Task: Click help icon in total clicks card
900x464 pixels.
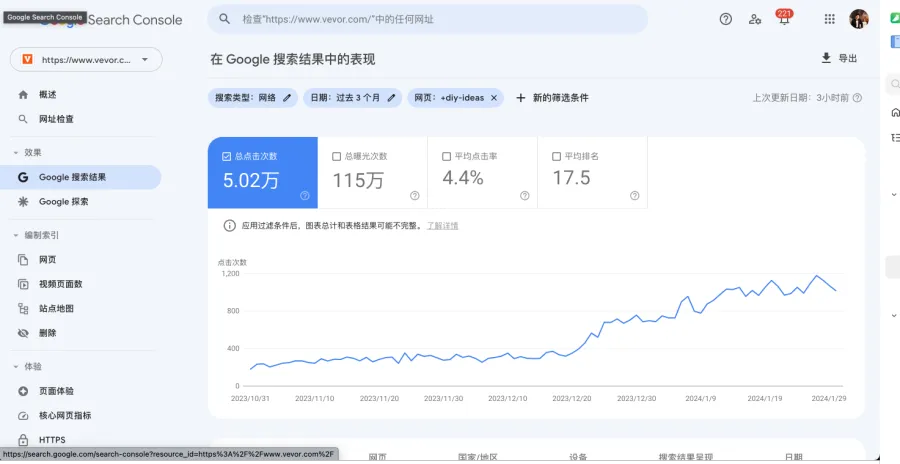Action: click(305, 196)
